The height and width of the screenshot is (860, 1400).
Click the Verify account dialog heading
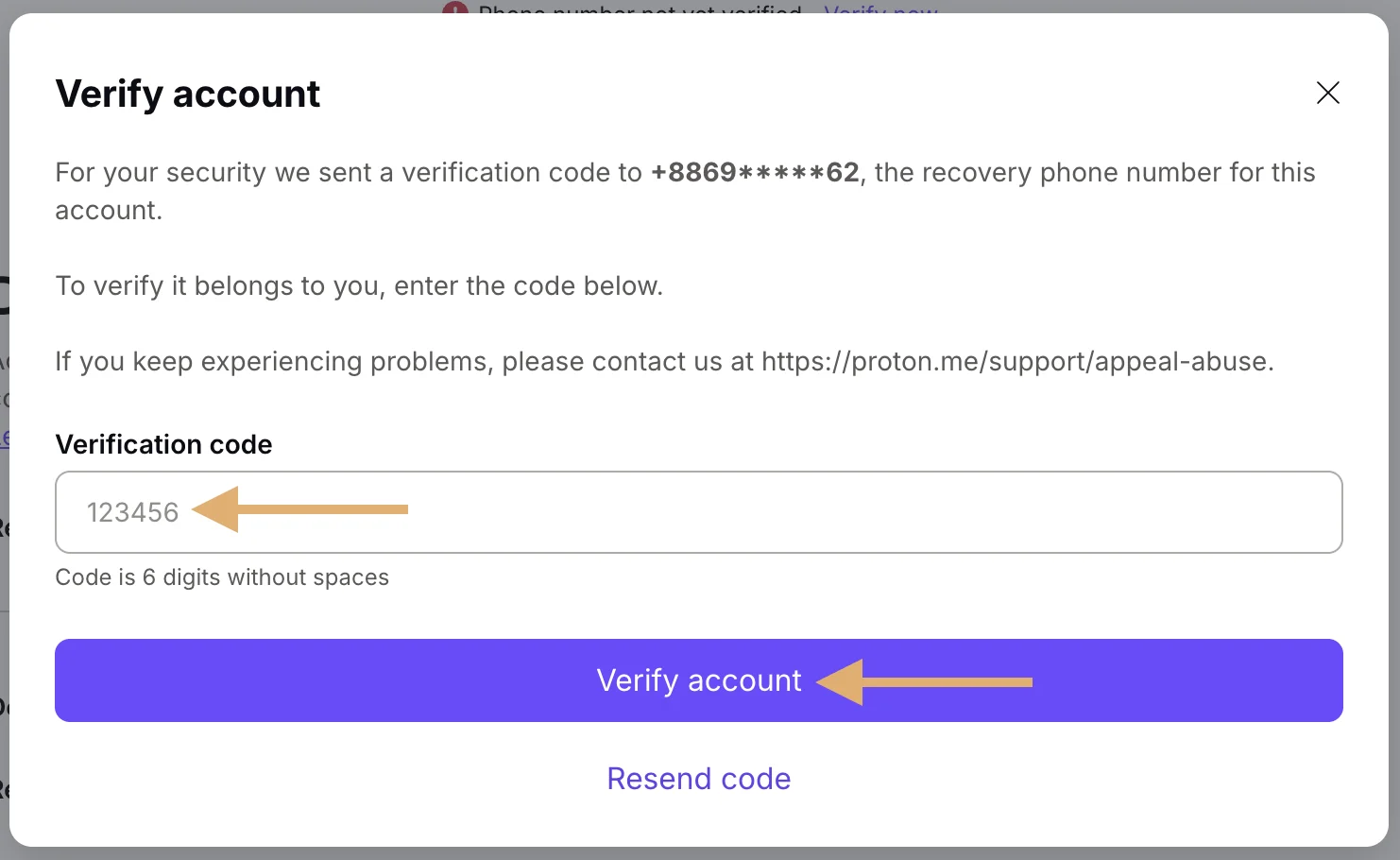click(x=188, y=94)
